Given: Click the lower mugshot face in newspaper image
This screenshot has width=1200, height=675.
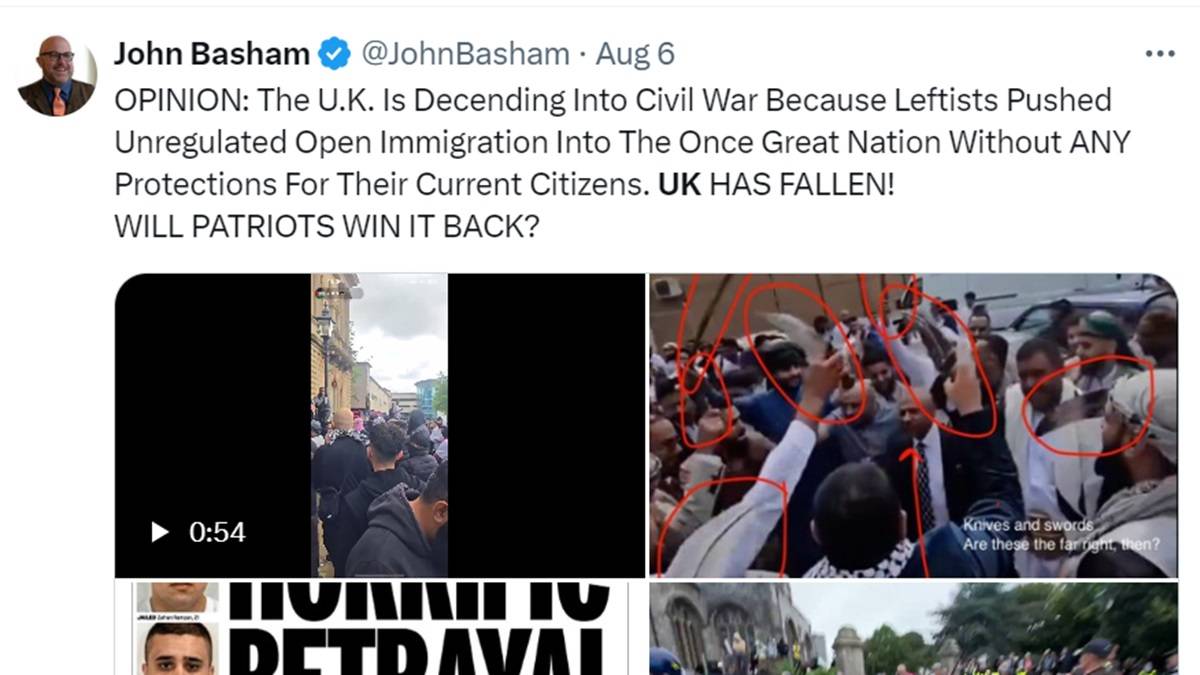Looking at the screenshot, I should [x=178, y=649].
